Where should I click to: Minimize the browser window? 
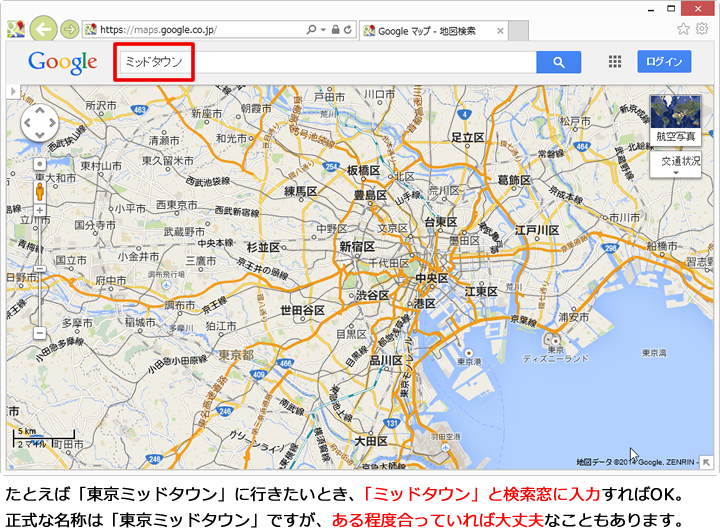point(651,9)
